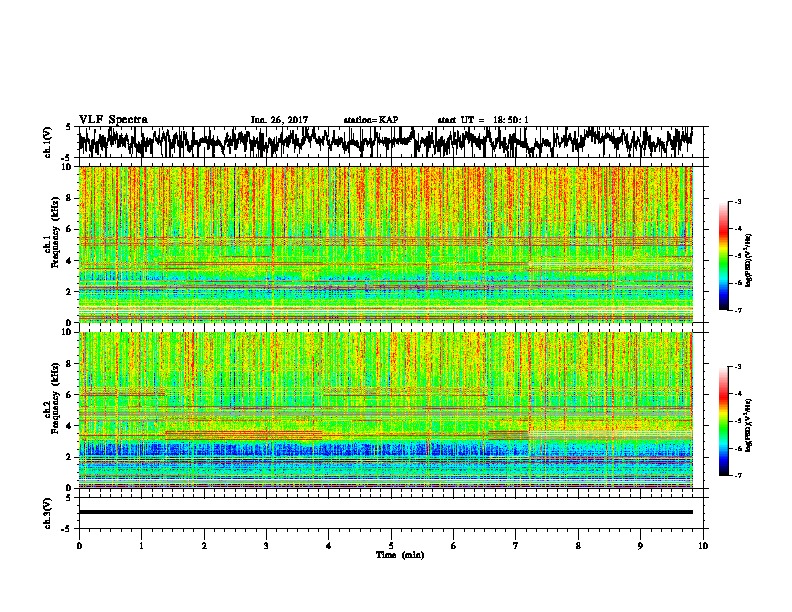Click the "VLF Spectra" plot title
The image size is (792, 612).
tap(113, 120)
